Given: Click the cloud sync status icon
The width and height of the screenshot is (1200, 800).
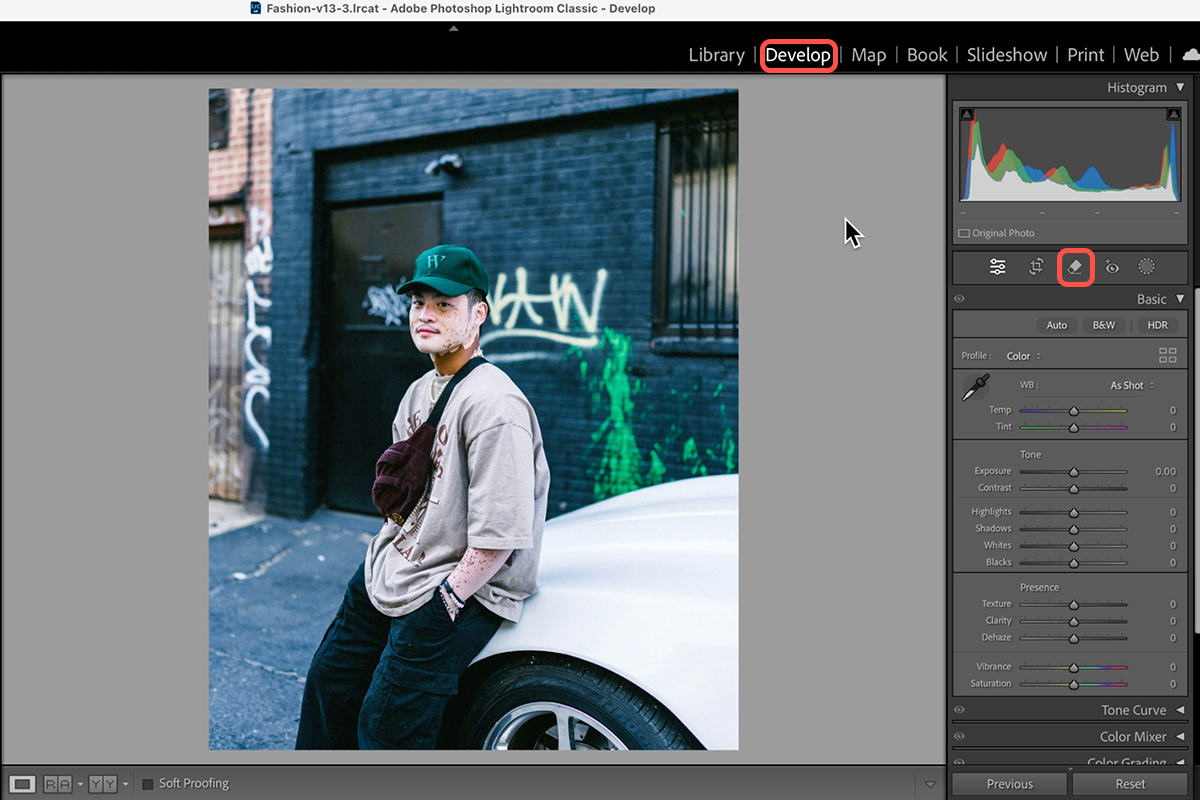Looking at the screenshot, I should coord(1190,55).
